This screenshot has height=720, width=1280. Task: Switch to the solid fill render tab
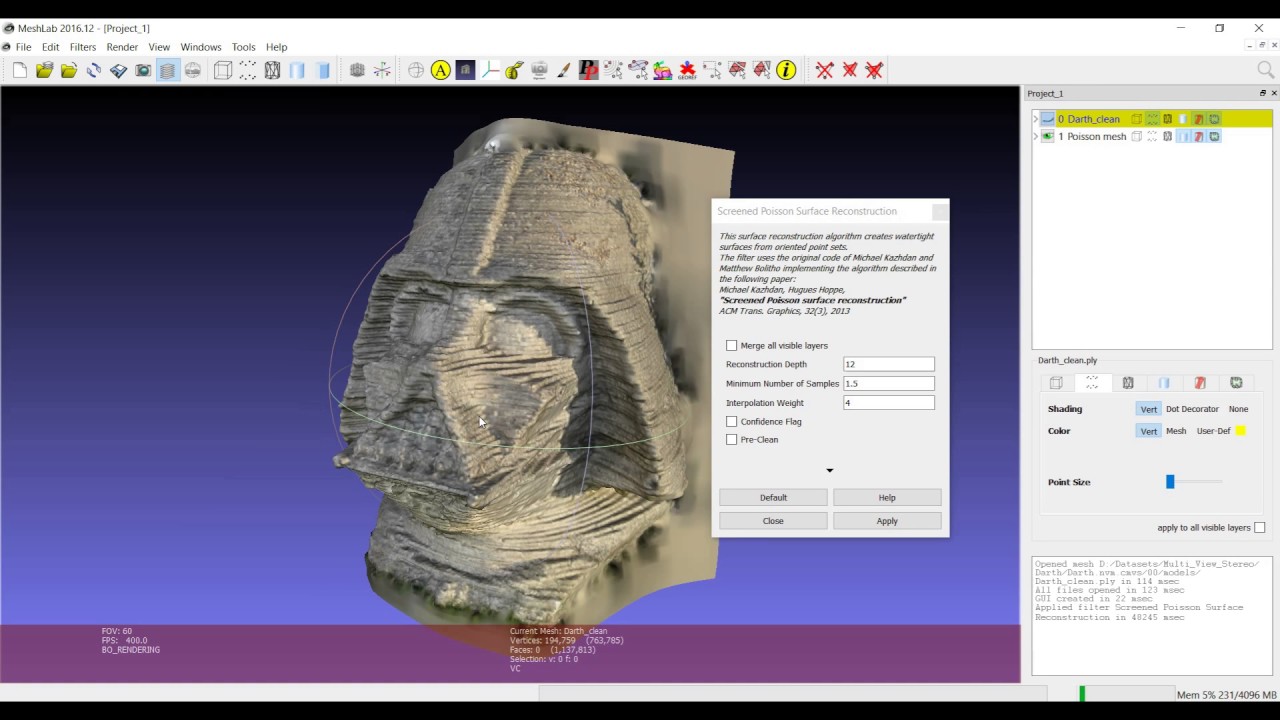click(1164, 383)
